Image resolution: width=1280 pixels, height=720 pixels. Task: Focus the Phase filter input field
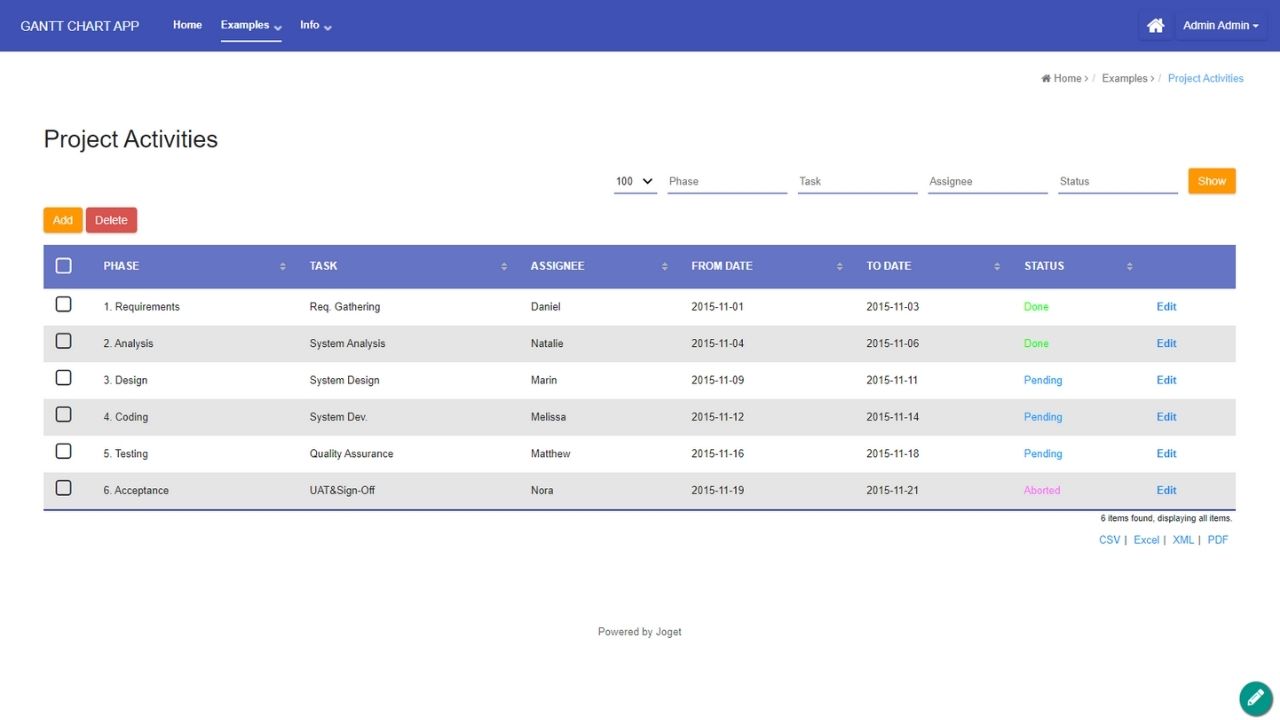tap(727, 181)
